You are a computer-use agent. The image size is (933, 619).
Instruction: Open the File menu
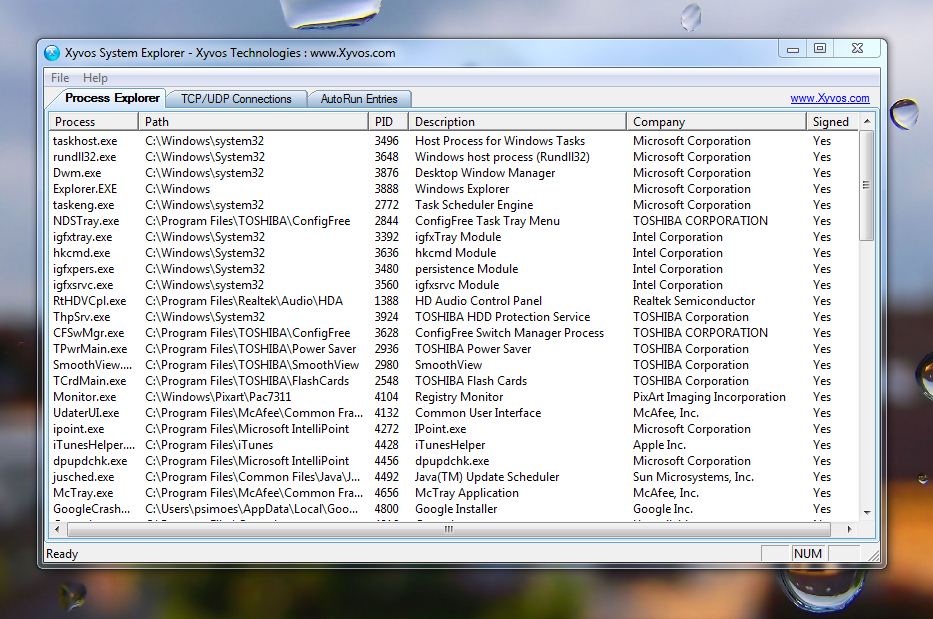click(x=60, y=78)
